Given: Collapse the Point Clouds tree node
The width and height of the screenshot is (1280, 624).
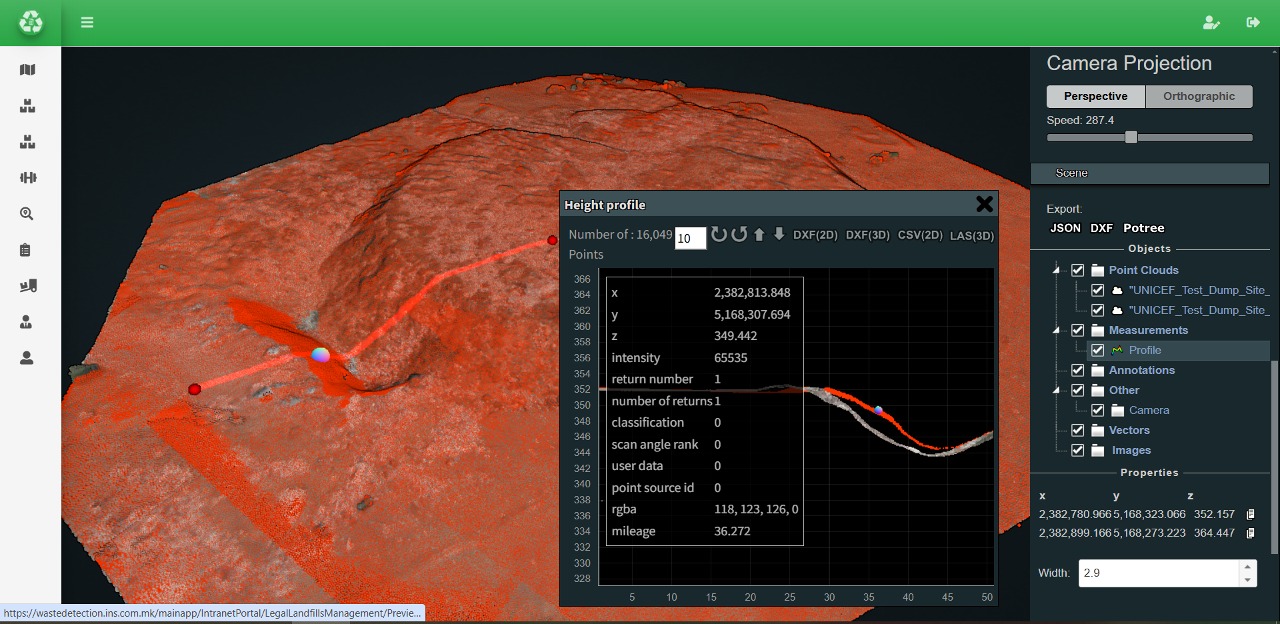Looking at the screenshot, I should click(x=1057, y=270).
